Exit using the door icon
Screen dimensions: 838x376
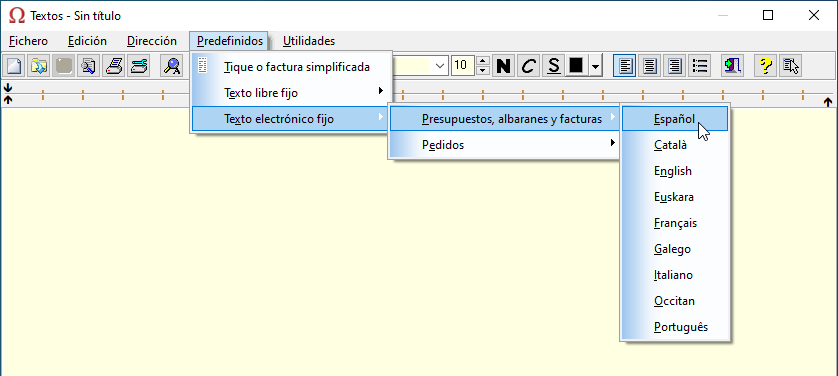tap(733, 66)
